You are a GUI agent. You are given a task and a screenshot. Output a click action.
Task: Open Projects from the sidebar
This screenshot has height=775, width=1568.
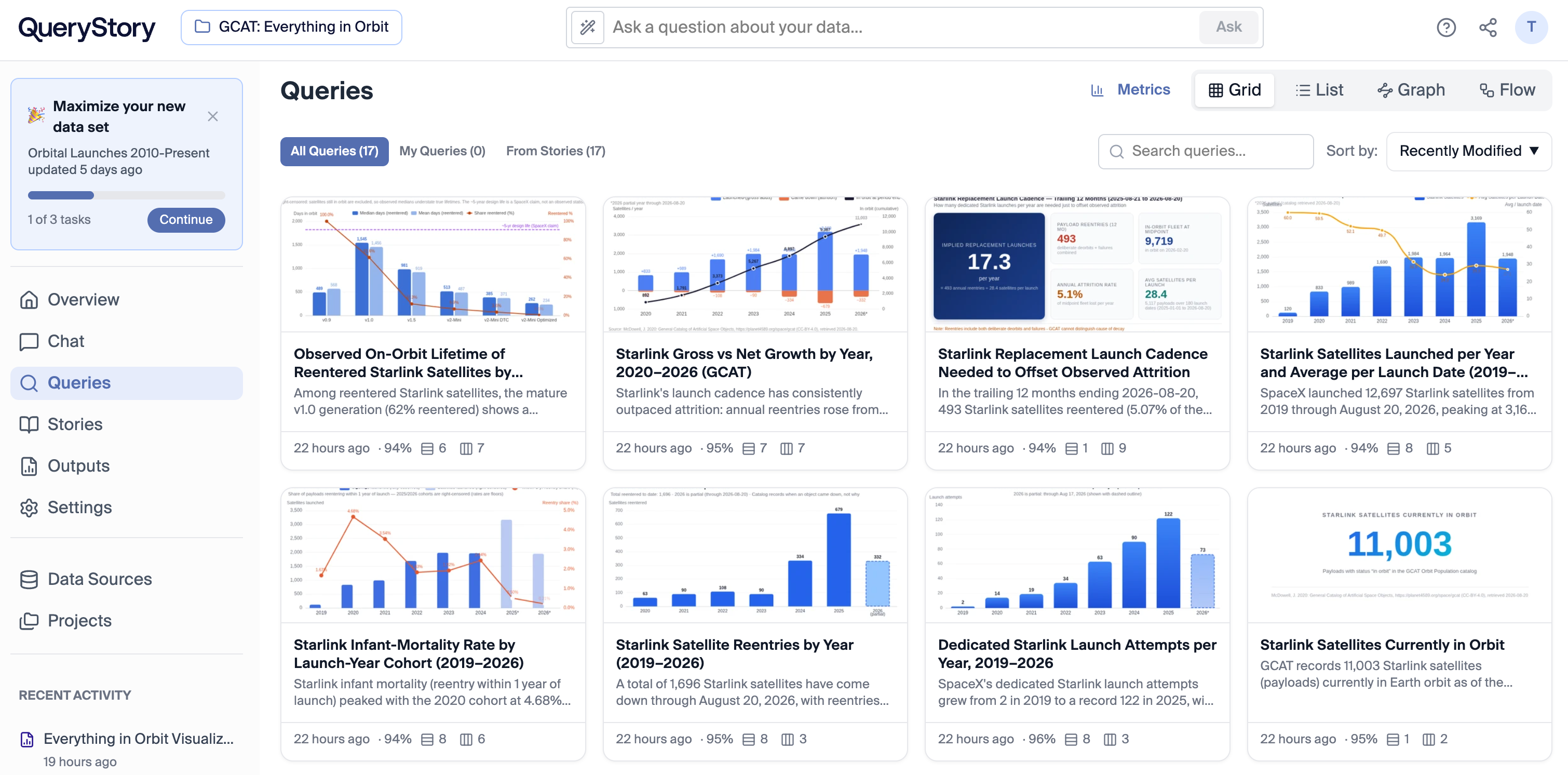pos(127,620)
